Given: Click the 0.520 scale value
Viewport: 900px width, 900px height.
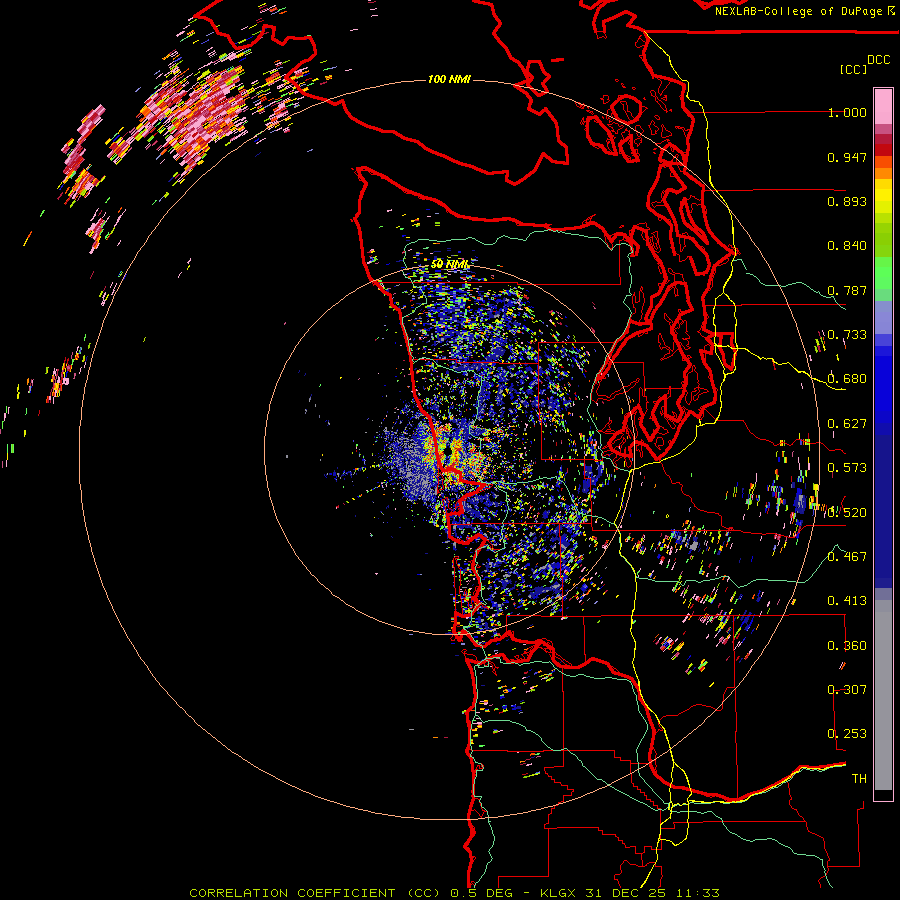Looking at the screenshot, I should coord(847,512).
